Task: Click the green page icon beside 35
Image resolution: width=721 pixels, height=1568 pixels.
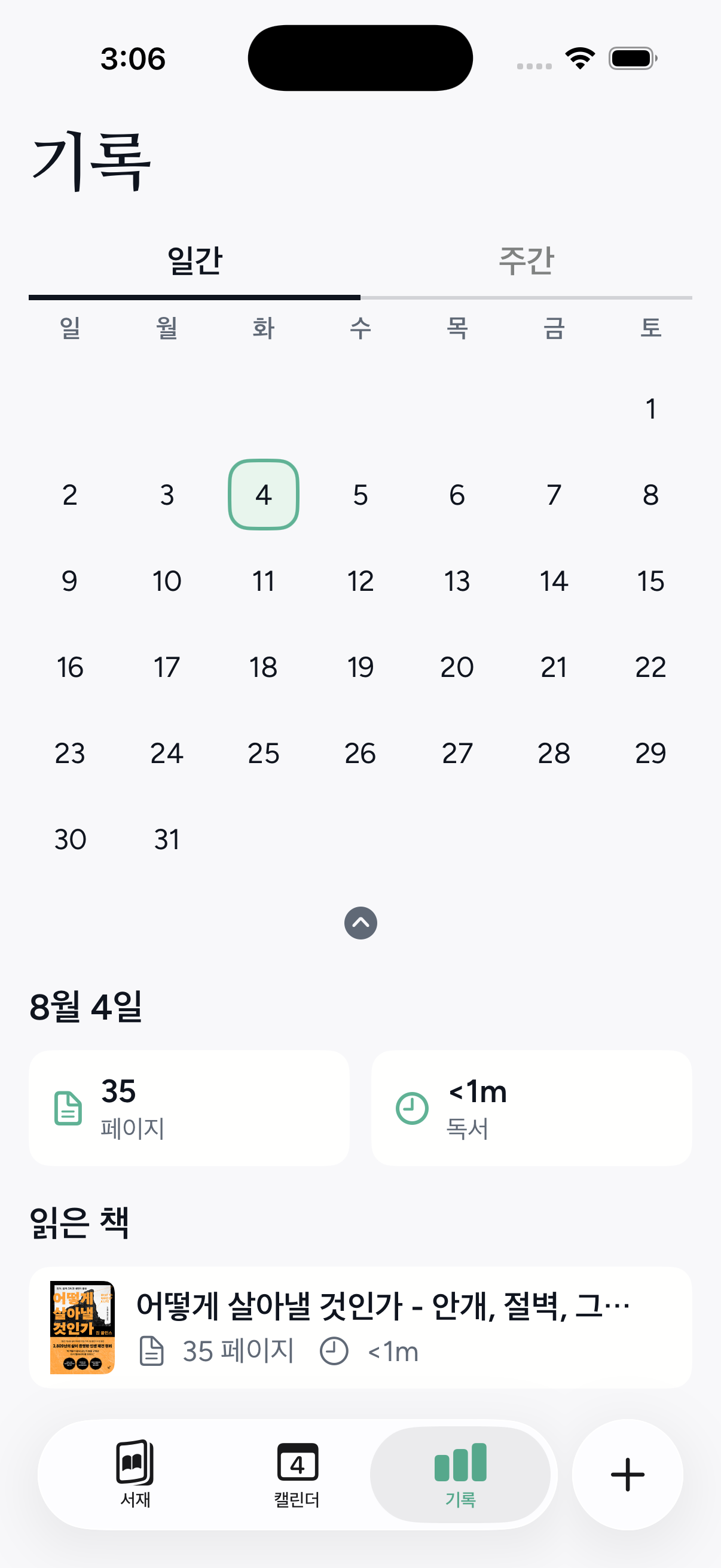Action: pyautogui.click(x=68, y=1109)
